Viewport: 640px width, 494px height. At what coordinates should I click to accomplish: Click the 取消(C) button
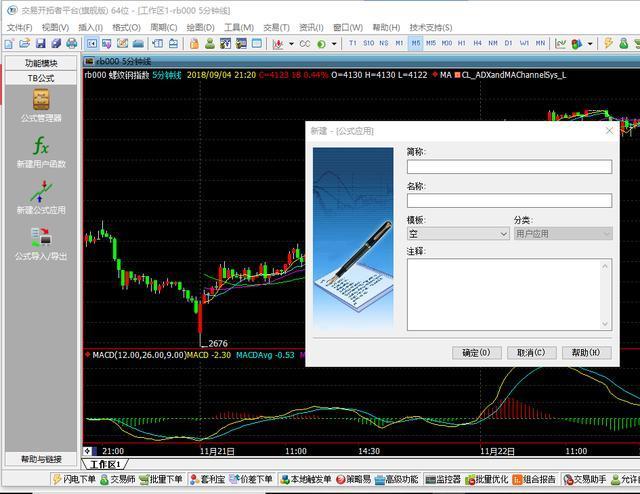pos(531,353)
